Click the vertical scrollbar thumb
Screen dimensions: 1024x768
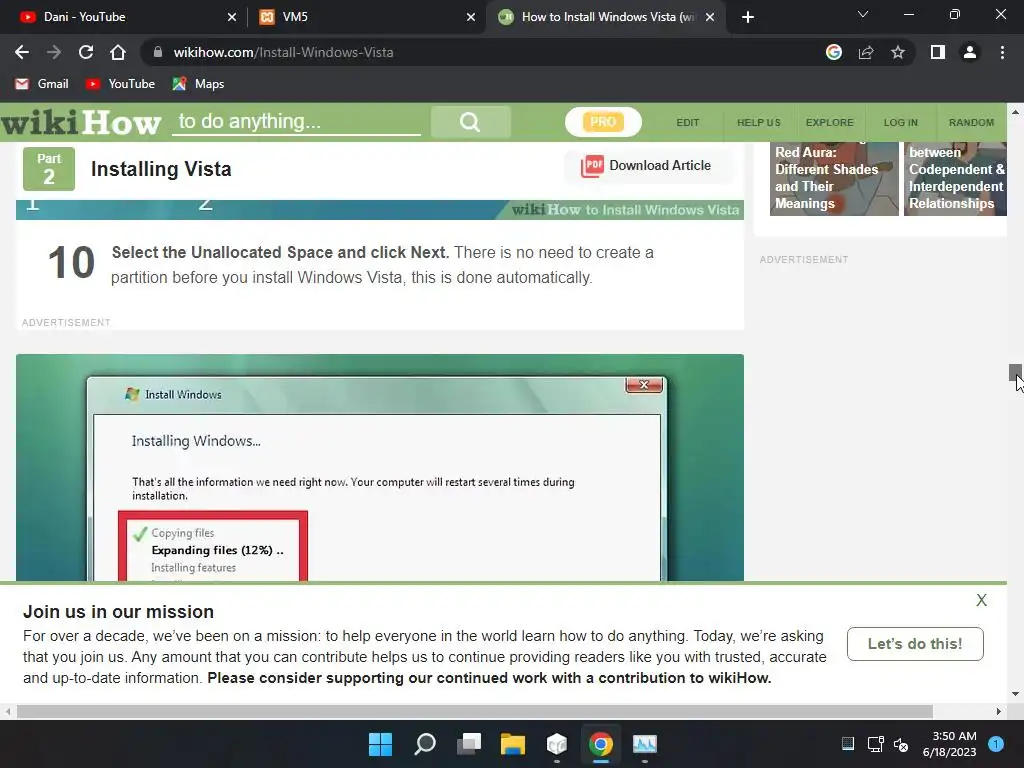1015,373
